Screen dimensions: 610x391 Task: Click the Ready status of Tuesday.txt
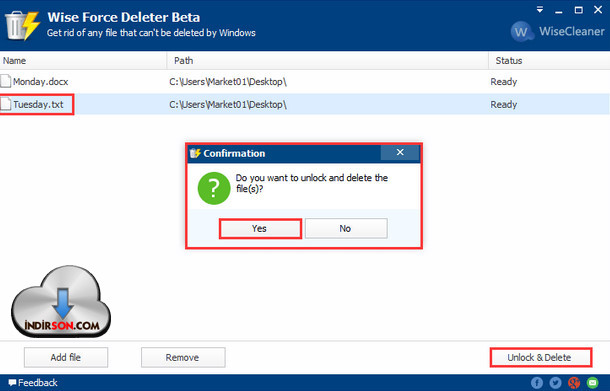click(504, 104)
